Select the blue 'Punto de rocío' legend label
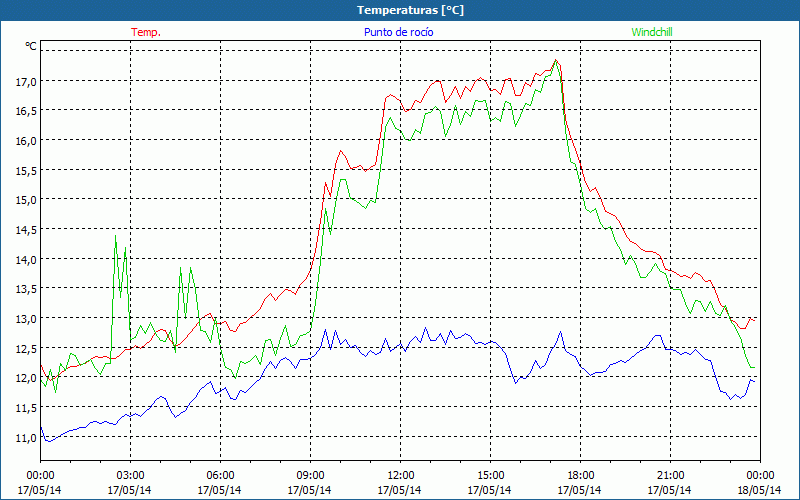Viewport: 800px width, 500px height. click(x=398, y=32)
